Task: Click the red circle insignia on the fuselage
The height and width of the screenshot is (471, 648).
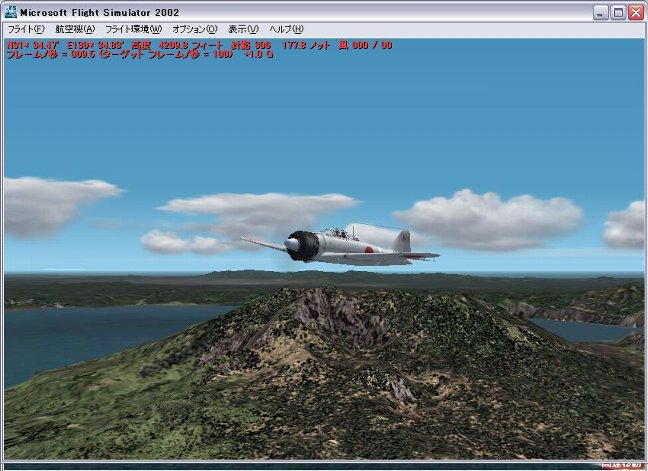Action: coord(370,250)
